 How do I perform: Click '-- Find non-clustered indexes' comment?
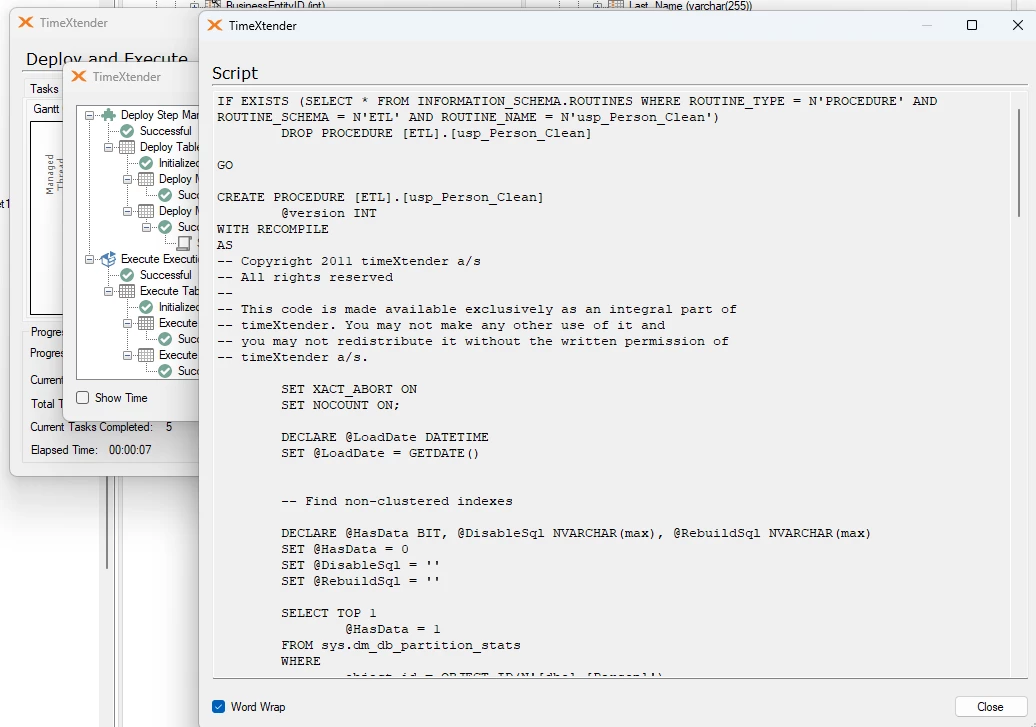pyautogui.click(x=396, y=501)
